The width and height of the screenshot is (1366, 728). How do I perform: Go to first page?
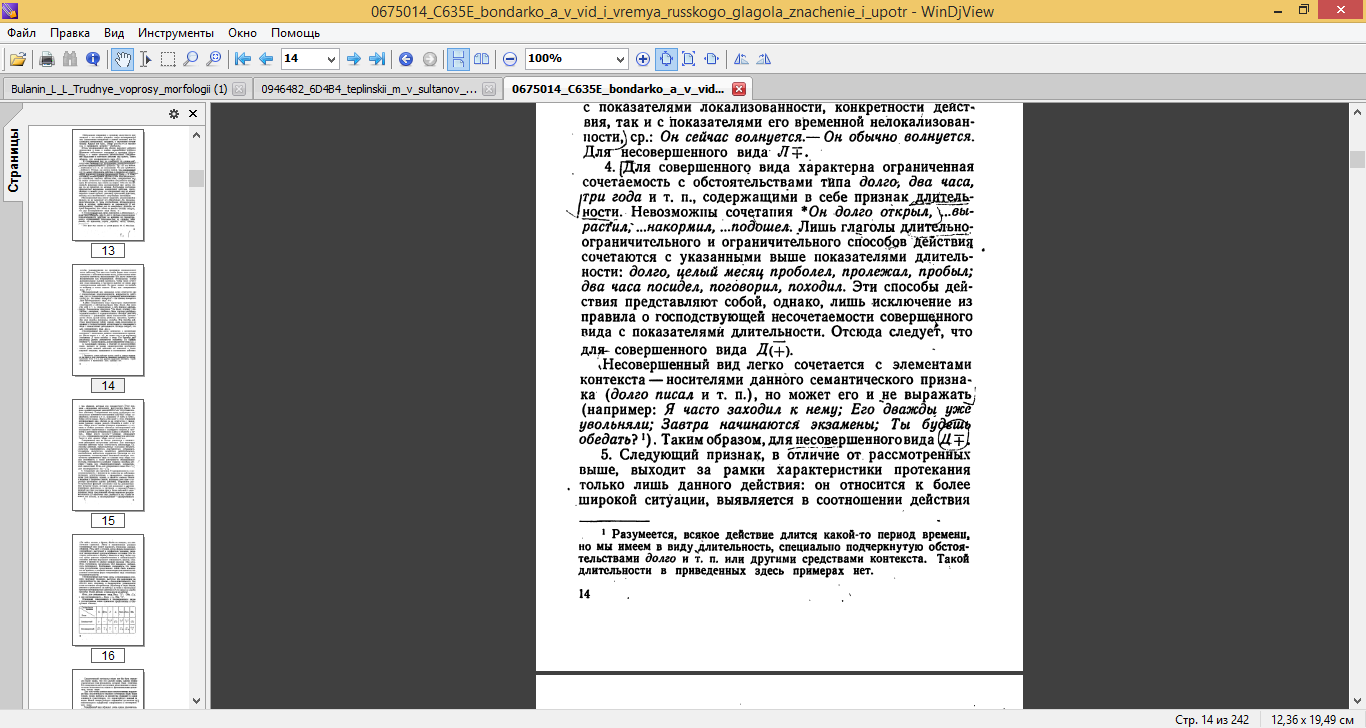pyautogui.click(x=243, y=59)
